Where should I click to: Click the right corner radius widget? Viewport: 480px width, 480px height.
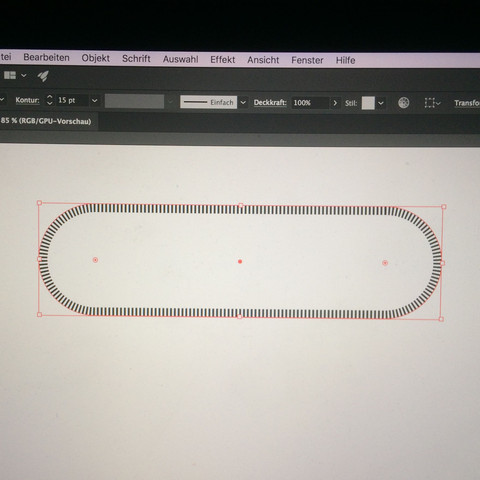(385, 263)
